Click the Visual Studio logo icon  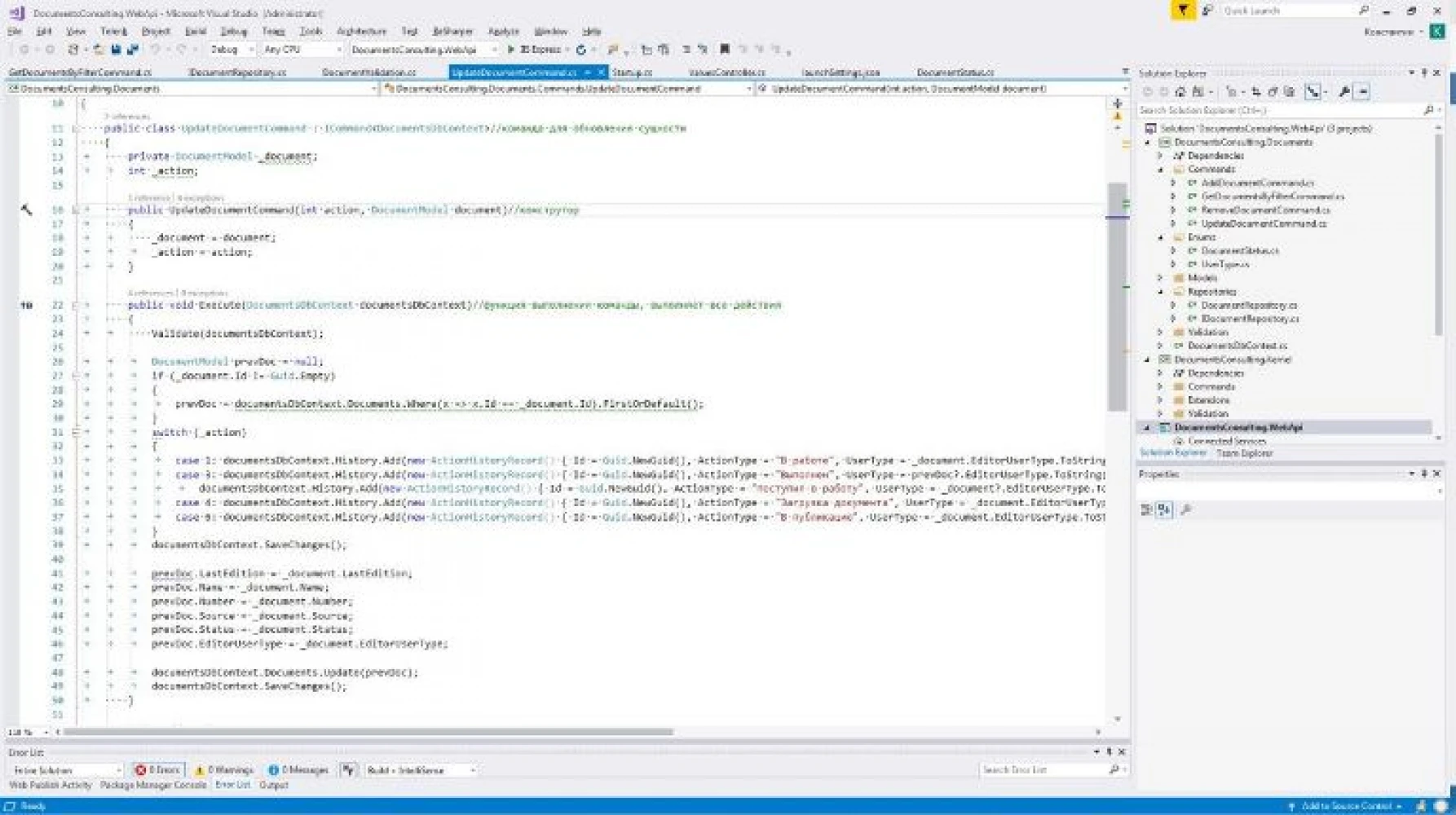click(16, 13)
